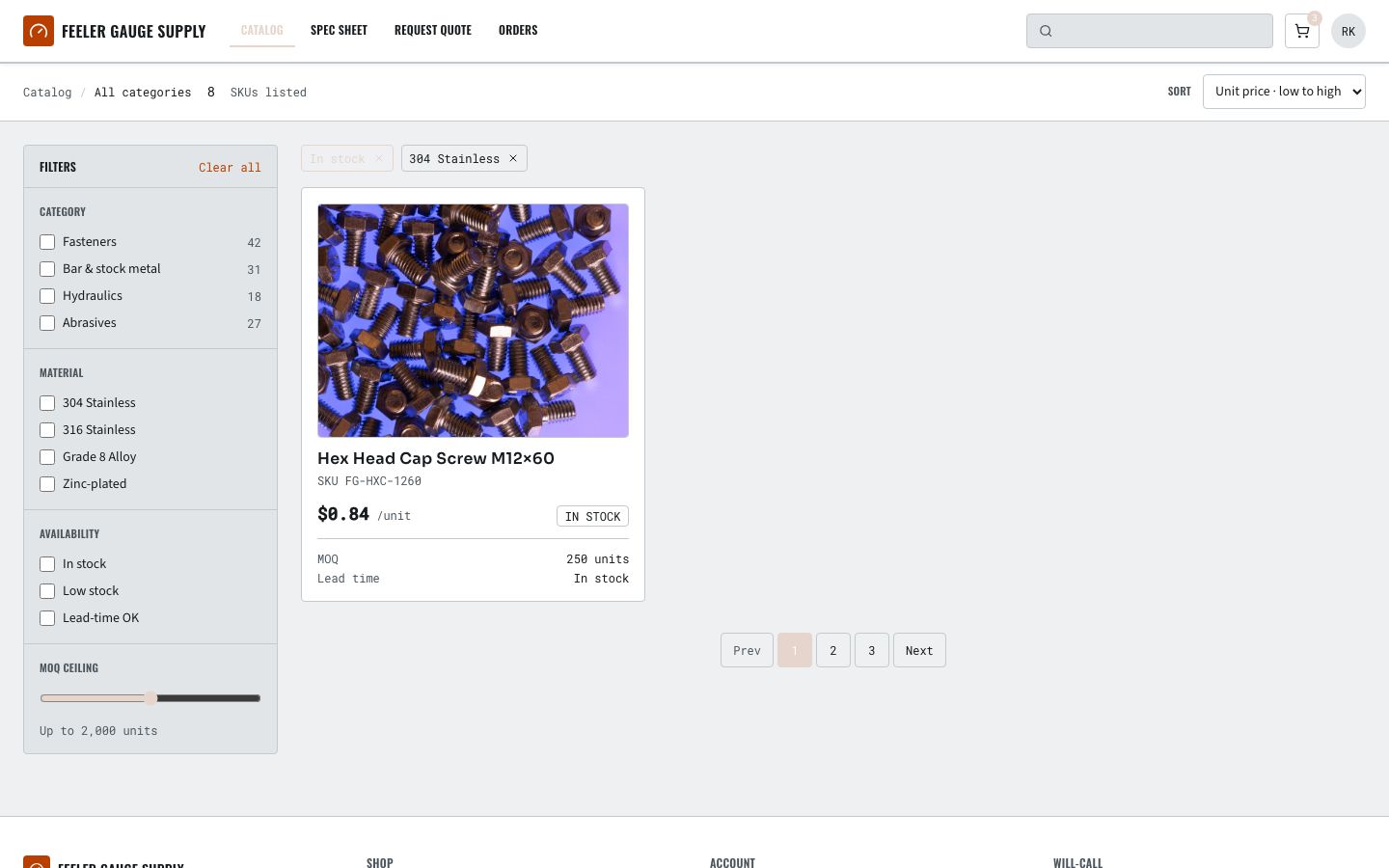
Task: Click the All categories breadcrumb
Action: point(143,93)
